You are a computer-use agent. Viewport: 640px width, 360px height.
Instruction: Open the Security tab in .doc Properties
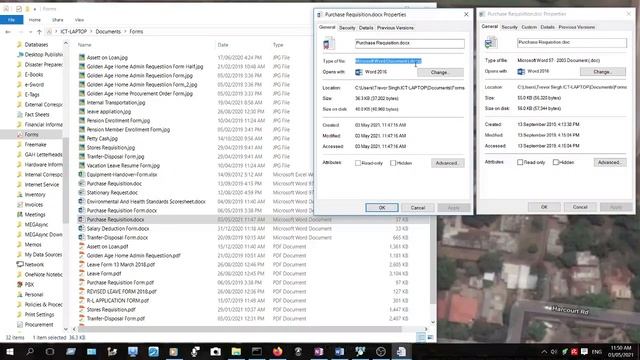[x=509, y=27]
